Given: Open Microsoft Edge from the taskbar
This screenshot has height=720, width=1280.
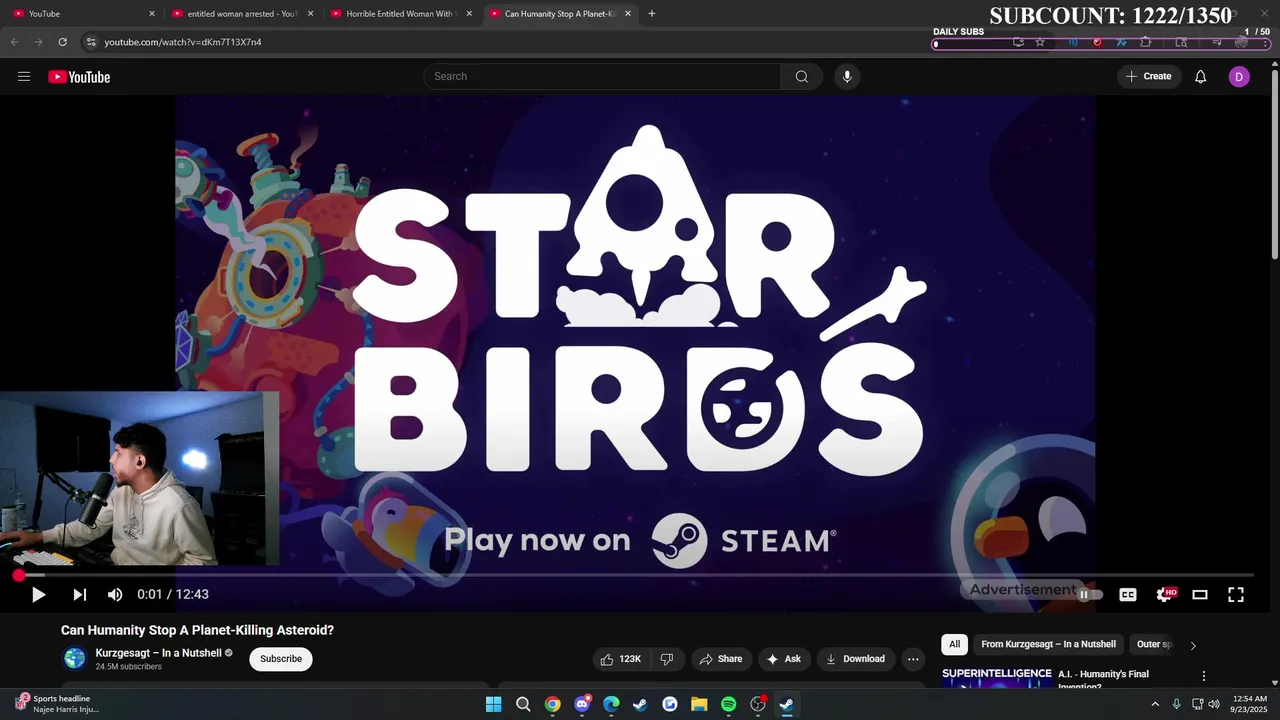Looking at the screenshot, I should pos(611,704).
